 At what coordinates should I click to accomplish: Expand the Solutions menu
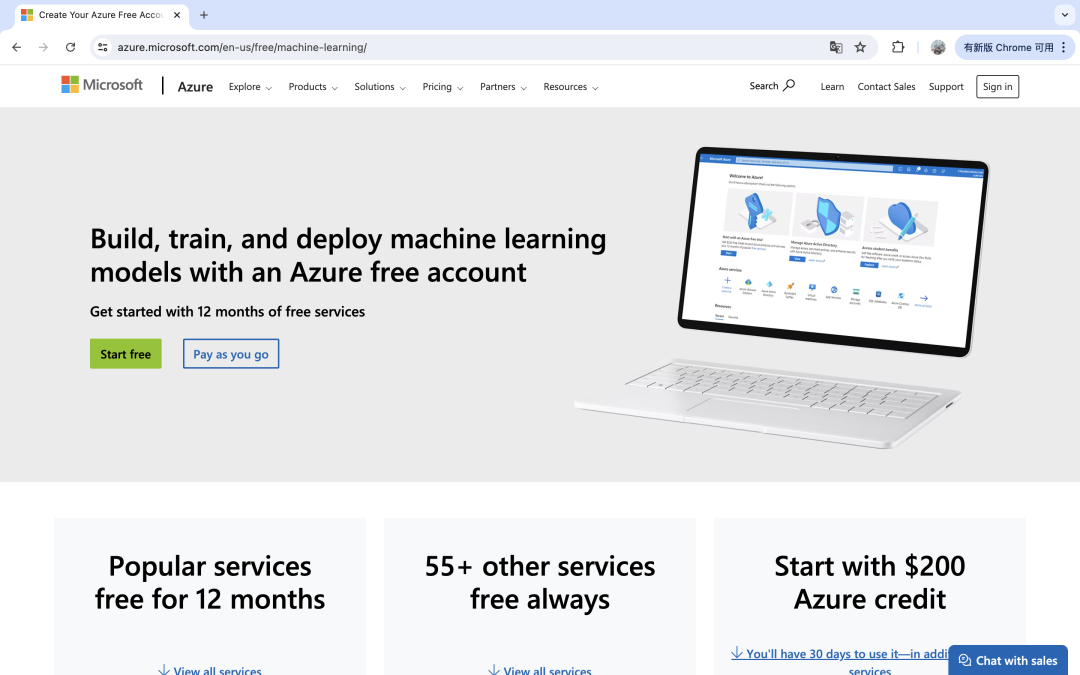[380, 87]
